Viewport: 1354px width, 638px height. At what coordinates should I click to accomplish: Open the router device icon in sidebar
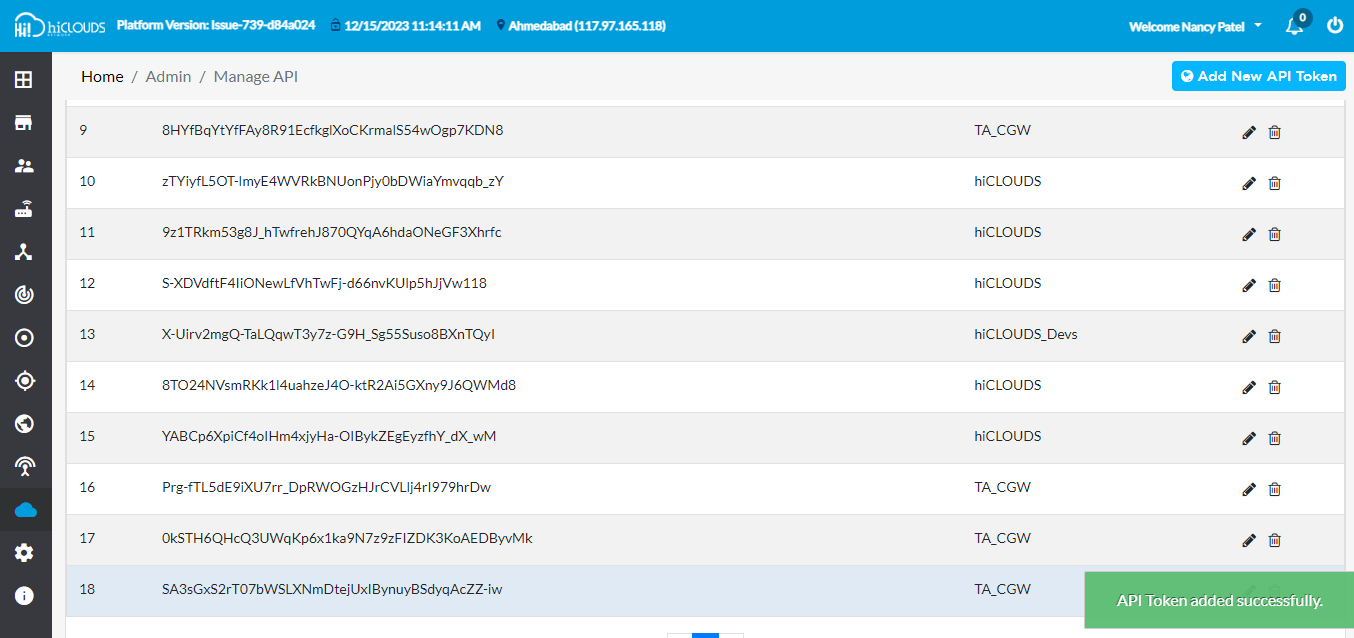(x=24, y=209)
